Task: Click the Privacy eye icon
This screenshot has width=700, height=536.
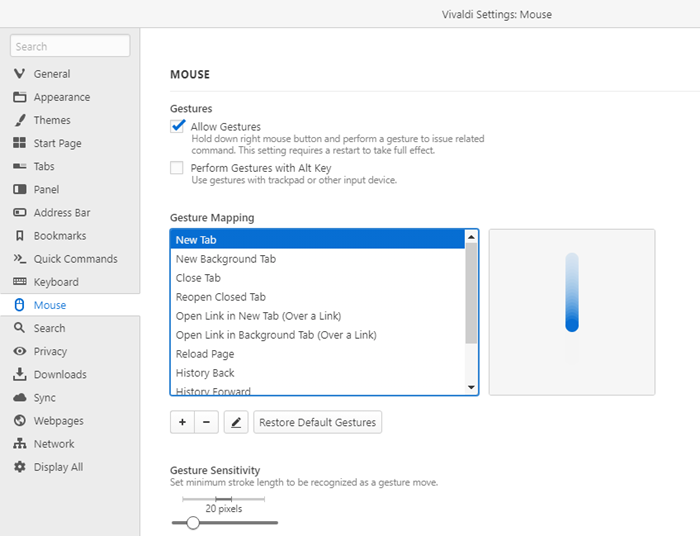Action: coord(19,351)
